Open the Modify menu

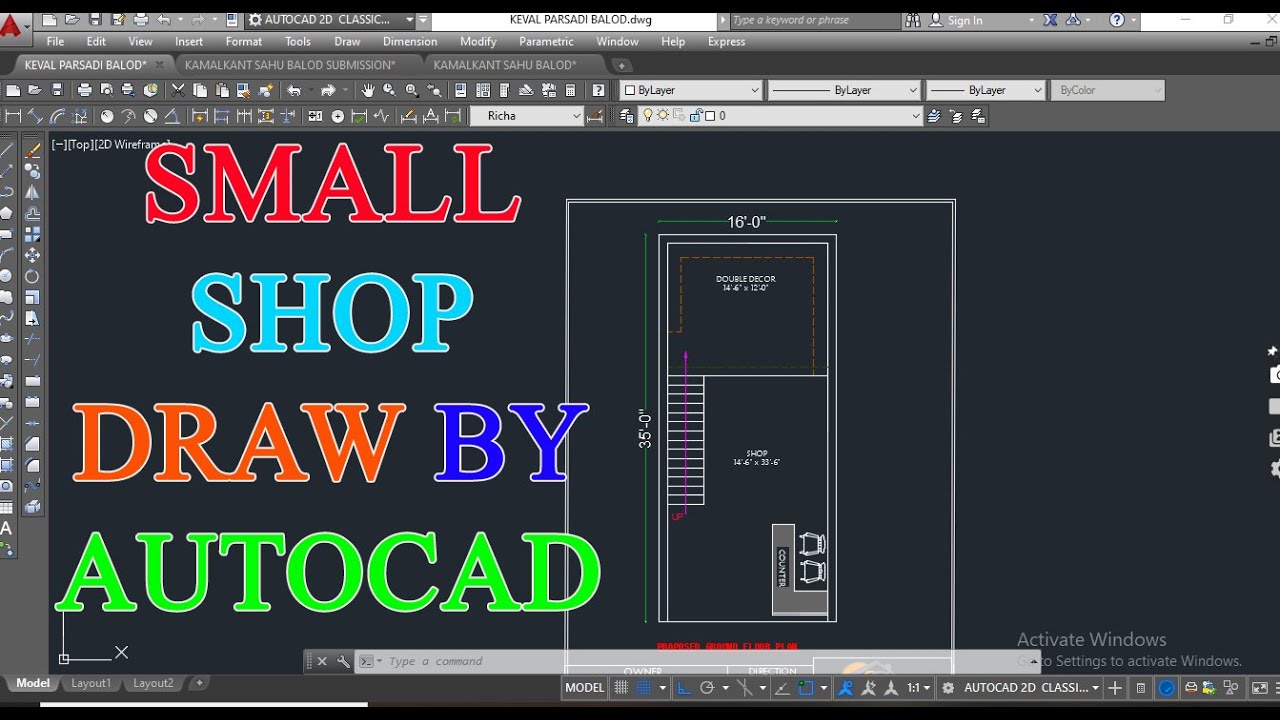(478, 41)
